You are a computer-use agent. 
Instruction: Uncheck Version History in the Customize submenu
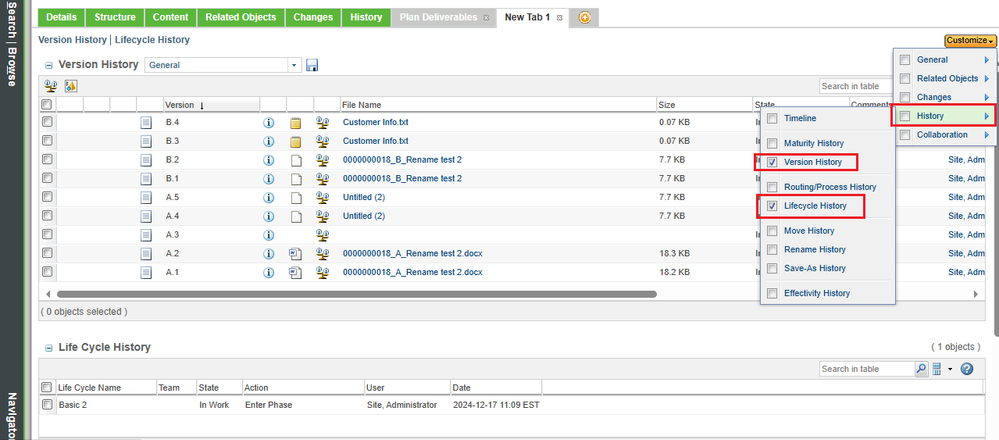tap(772, 162)
